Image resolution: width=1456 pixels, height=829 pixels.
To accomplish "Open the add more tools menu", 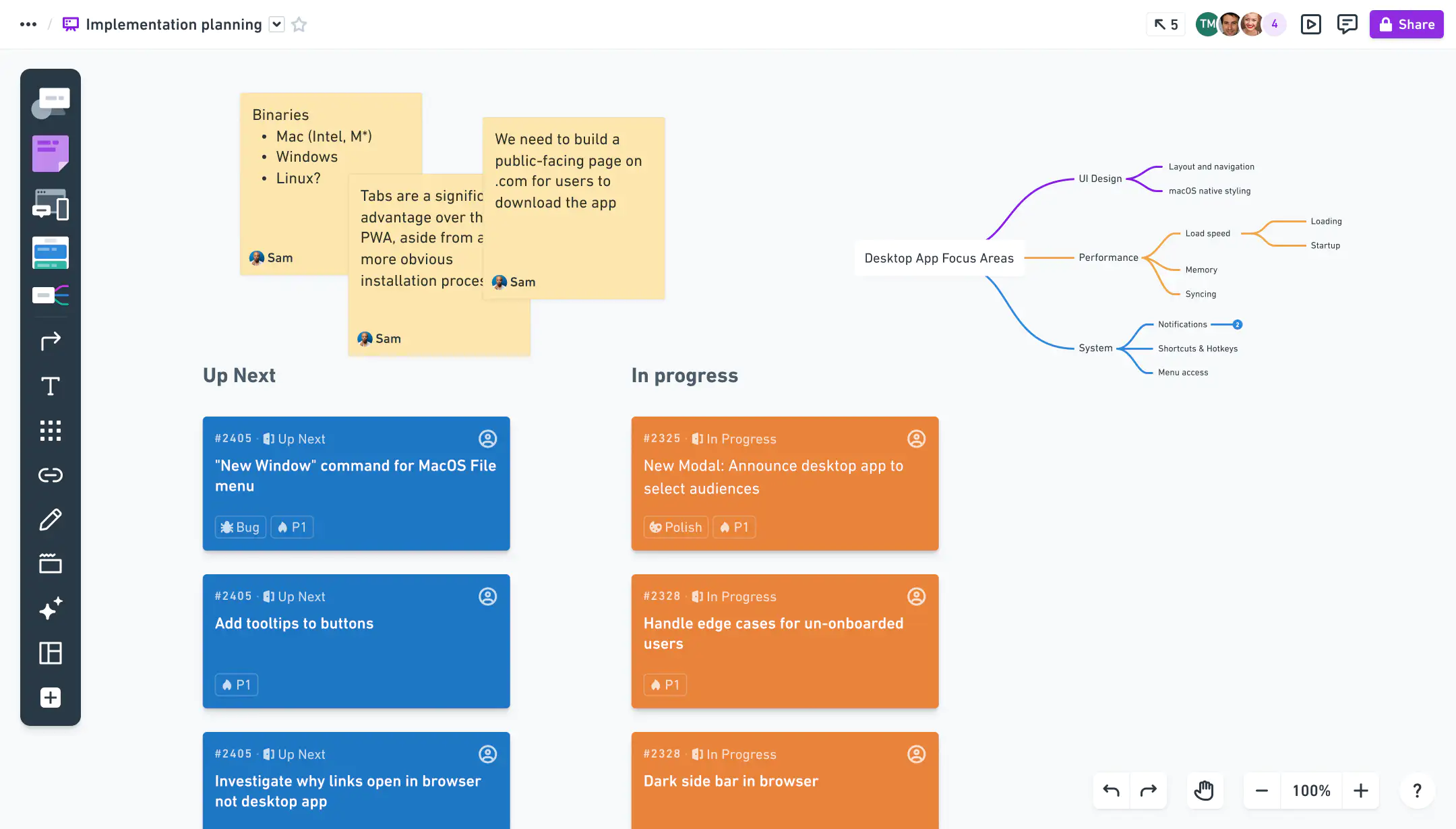I will 51,698.
